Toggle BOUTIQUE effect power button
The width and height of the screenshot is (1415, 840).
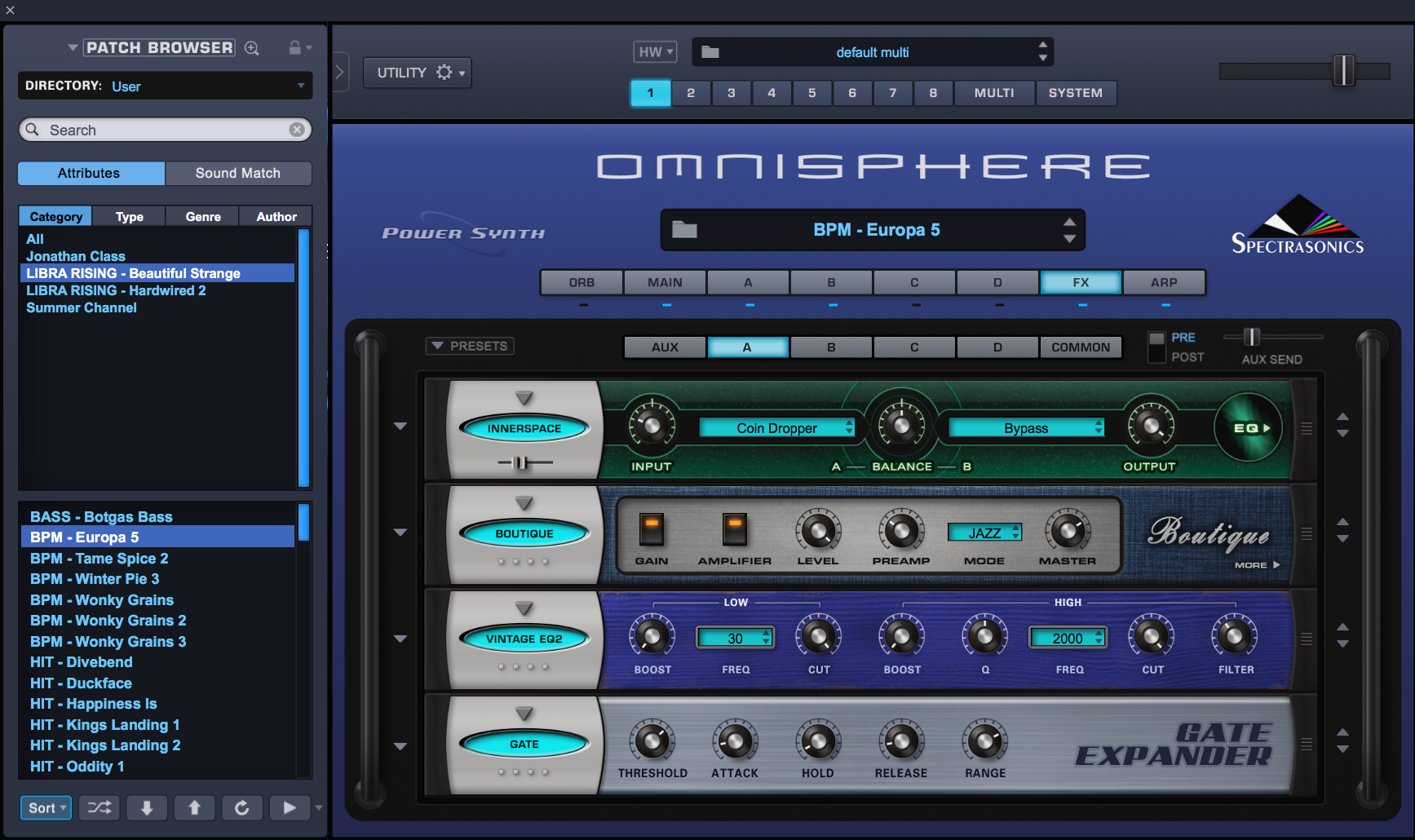pyautogui.click(x=524, y=533)
